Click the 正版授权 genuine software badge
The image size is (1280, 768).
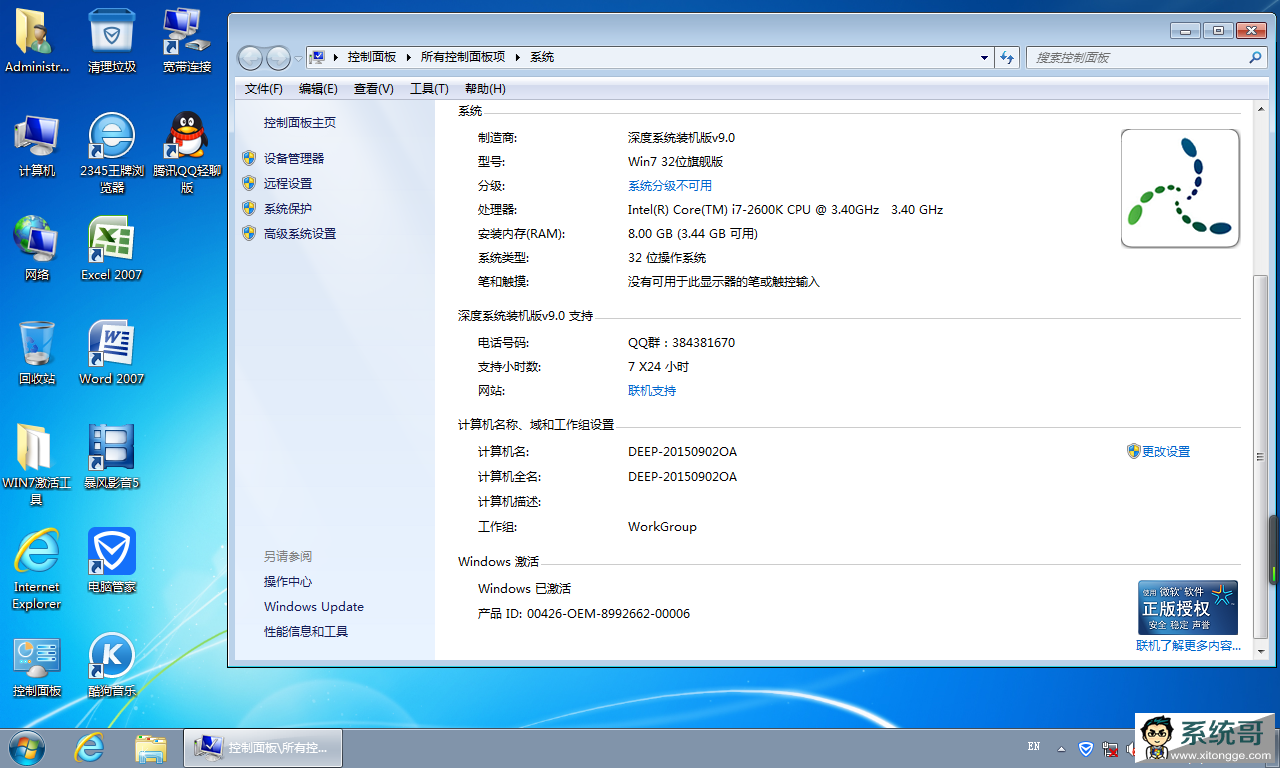coord(1188,607)
